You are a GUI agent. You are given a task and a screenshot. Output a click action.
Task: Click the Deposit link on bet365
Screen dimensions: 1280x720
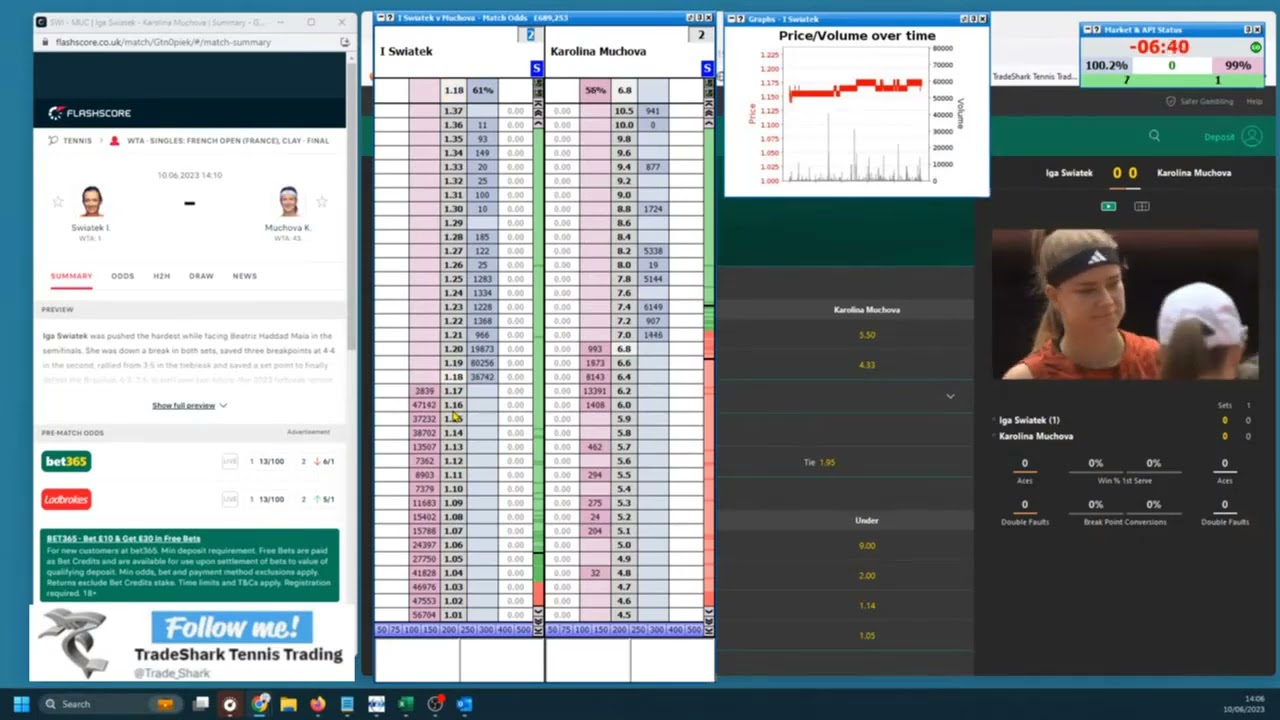coord(1219,137)
